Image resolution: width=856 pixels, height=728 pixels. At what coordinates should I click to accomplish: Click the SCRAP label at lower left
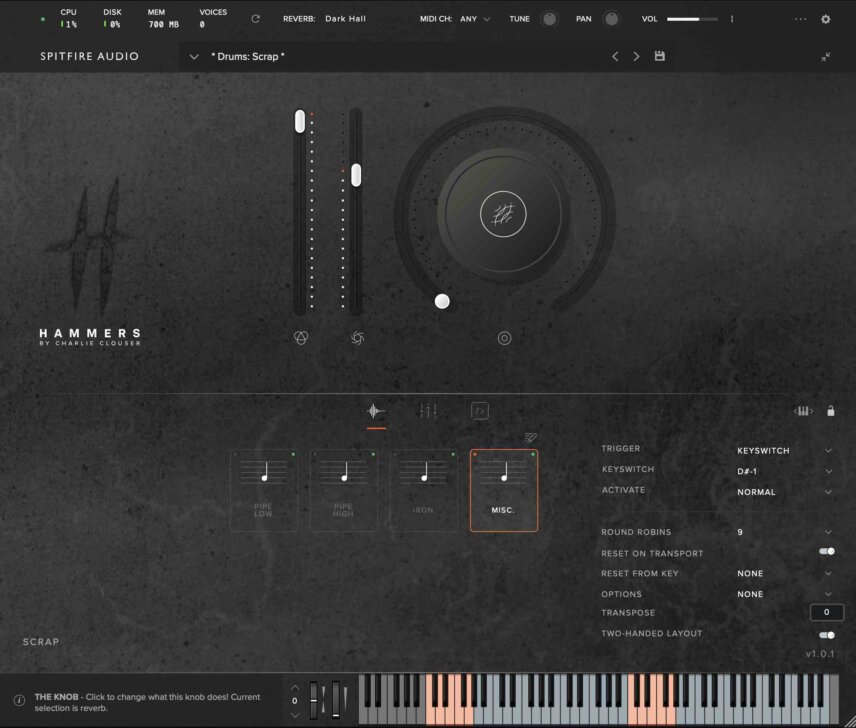[41, 642]
